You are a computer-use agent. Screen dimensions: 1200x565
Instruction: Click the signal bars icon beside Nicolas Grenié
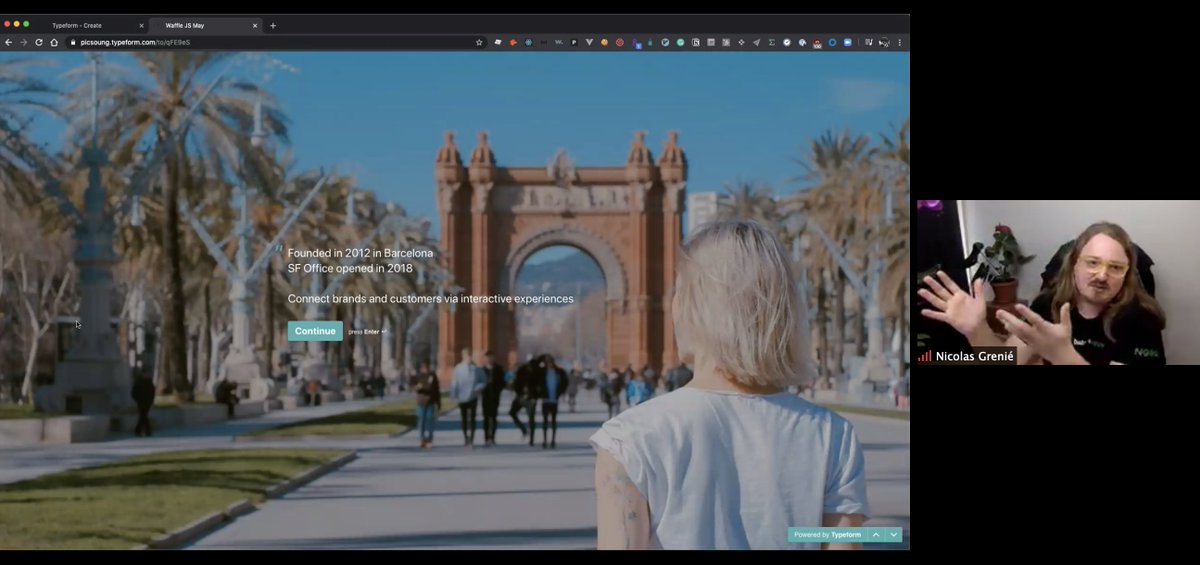(925, 356)
